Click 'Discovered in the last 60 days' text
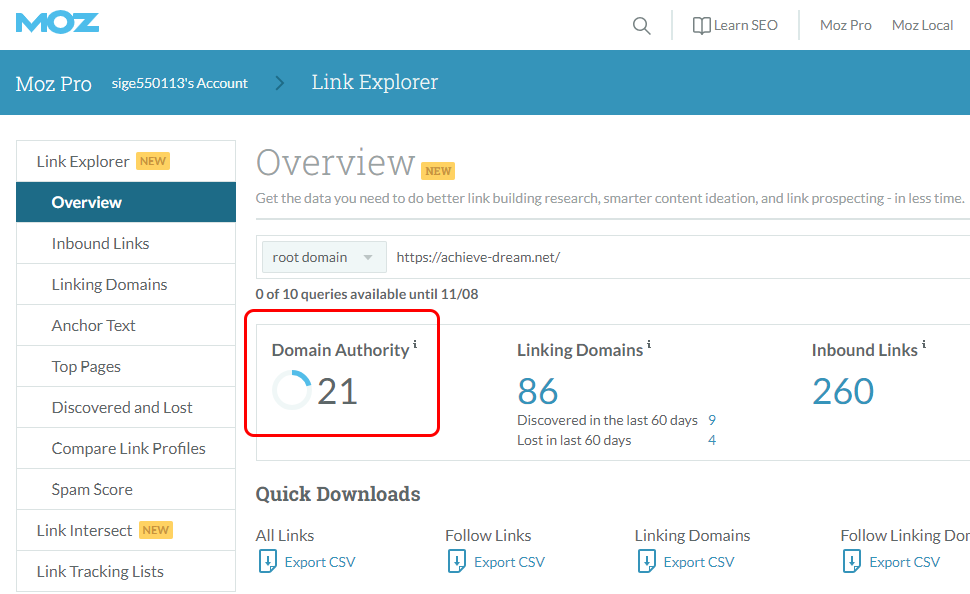This screenshot has width=970, height=594. pos(607,420)
